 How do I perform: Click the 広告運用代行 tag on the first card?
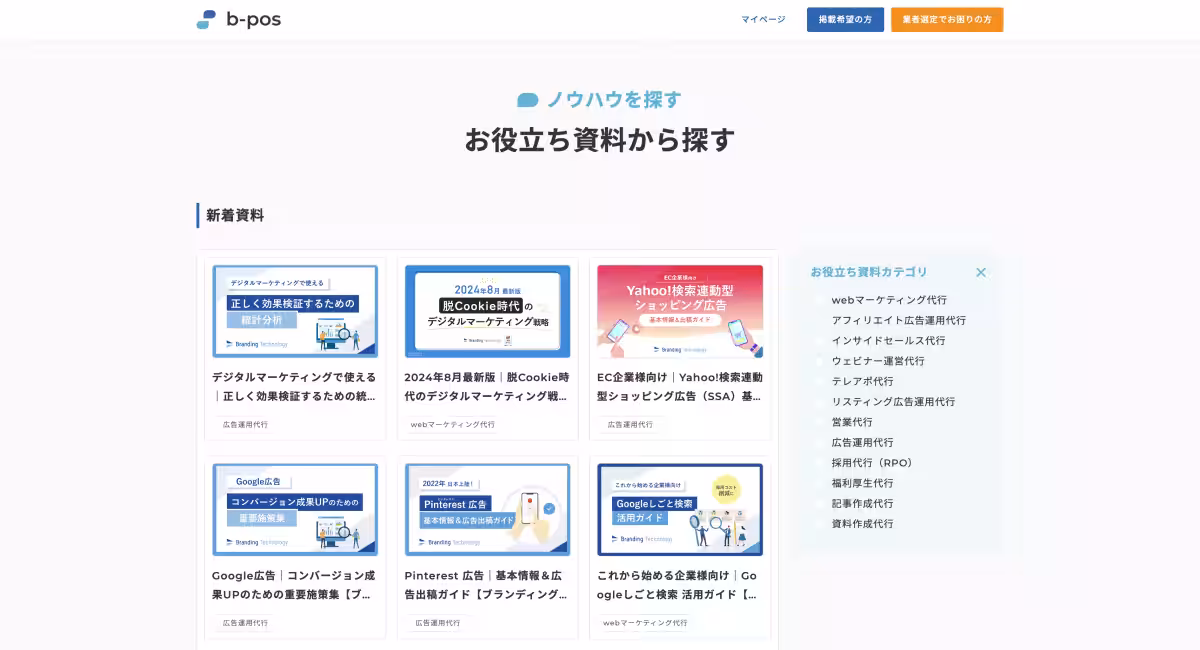pyautogui.click(x=243, y=424)
